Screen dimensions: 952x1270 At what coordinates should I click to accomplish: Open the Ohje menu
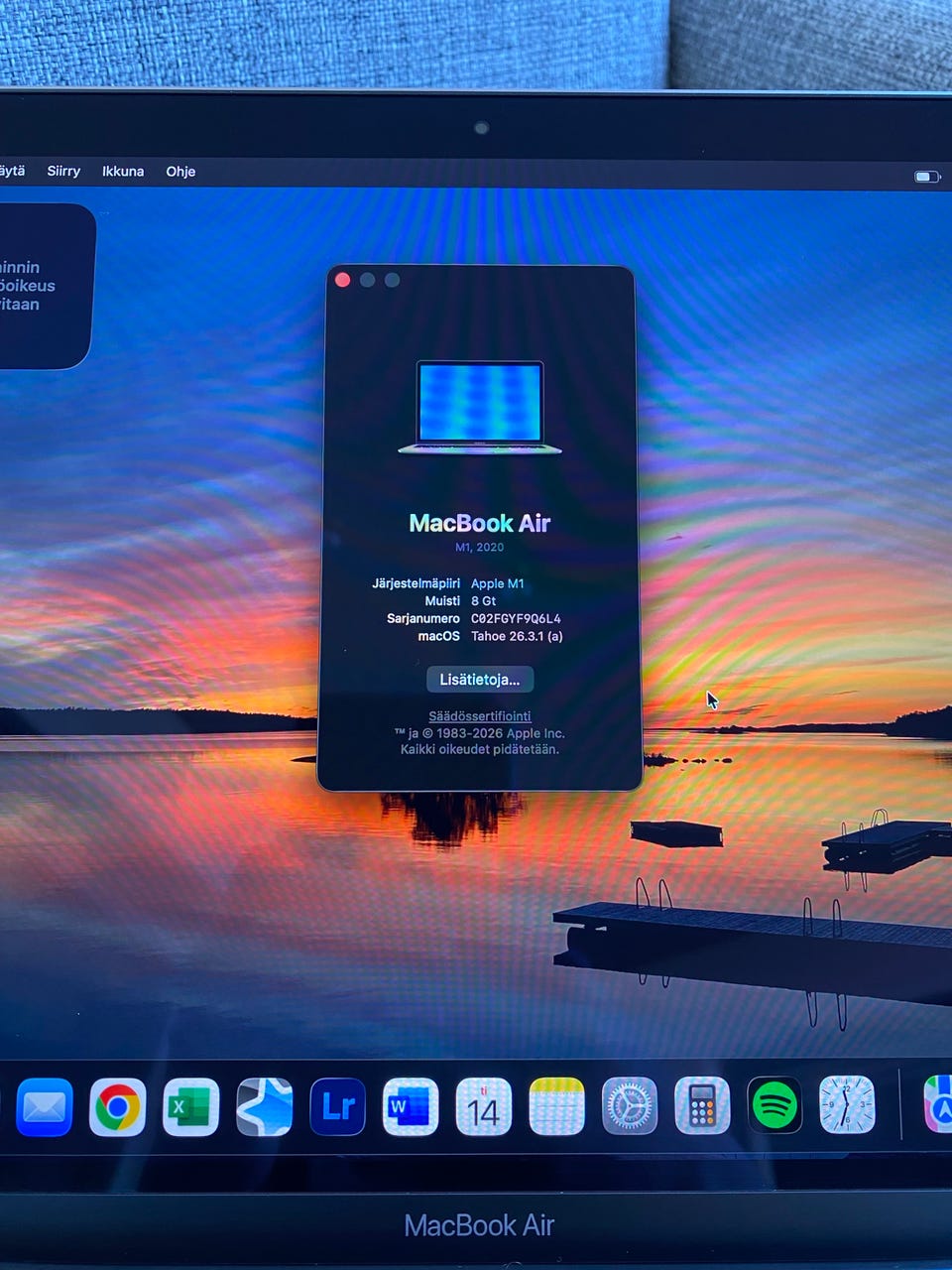180,171
